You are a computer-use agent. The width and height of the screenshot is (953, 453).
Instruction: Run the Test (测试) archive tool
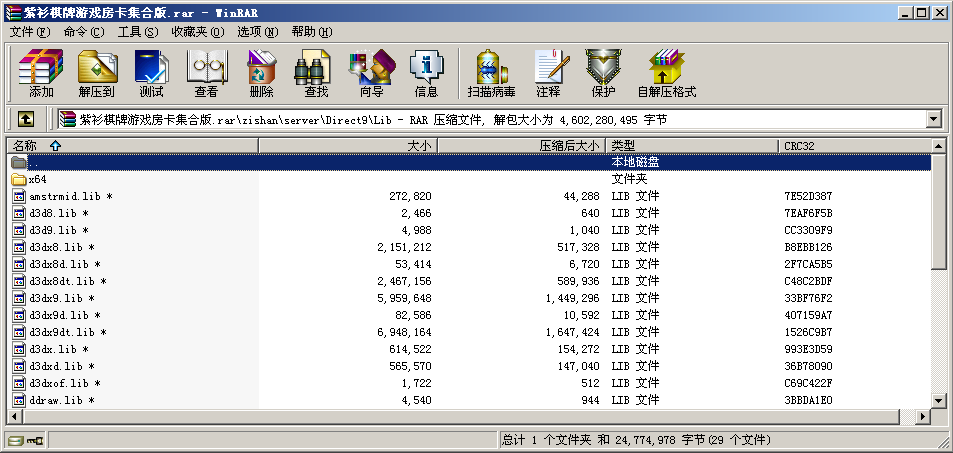(151, 74)
